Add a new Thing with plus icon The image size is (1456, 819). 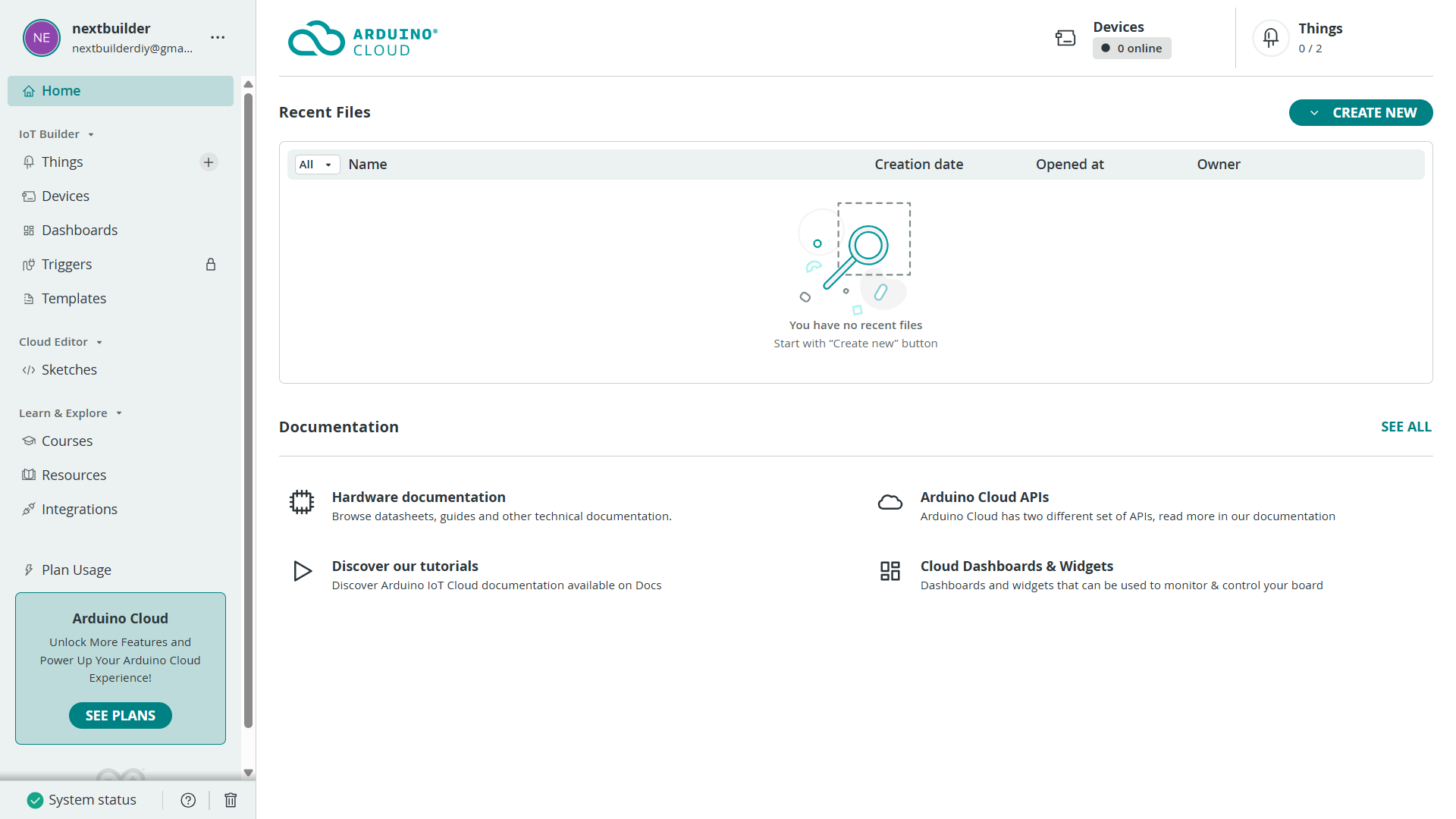209,162
